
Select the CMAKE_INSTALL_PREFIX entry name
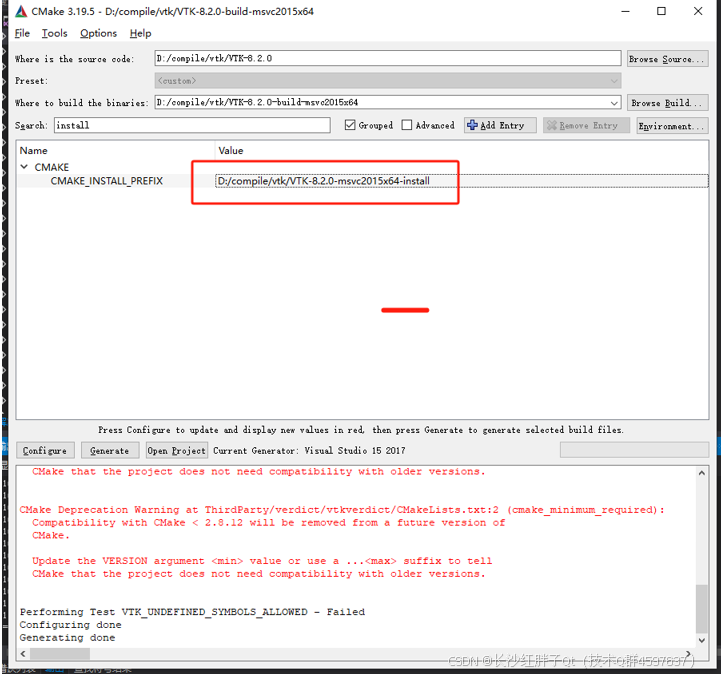coord(107,181)
